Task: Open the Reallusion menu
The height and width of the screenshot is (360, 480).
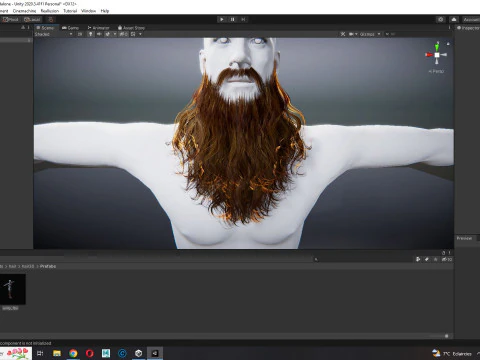Action: 50,11
